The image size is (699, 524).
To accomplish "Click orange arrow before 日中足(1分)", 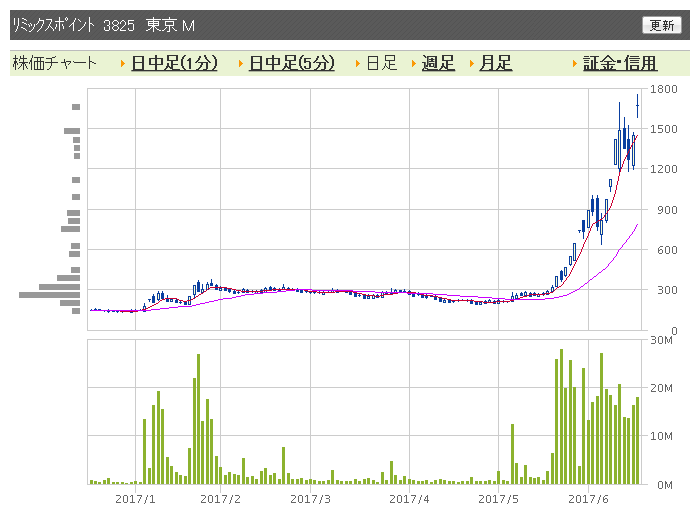I will (123, 63).
